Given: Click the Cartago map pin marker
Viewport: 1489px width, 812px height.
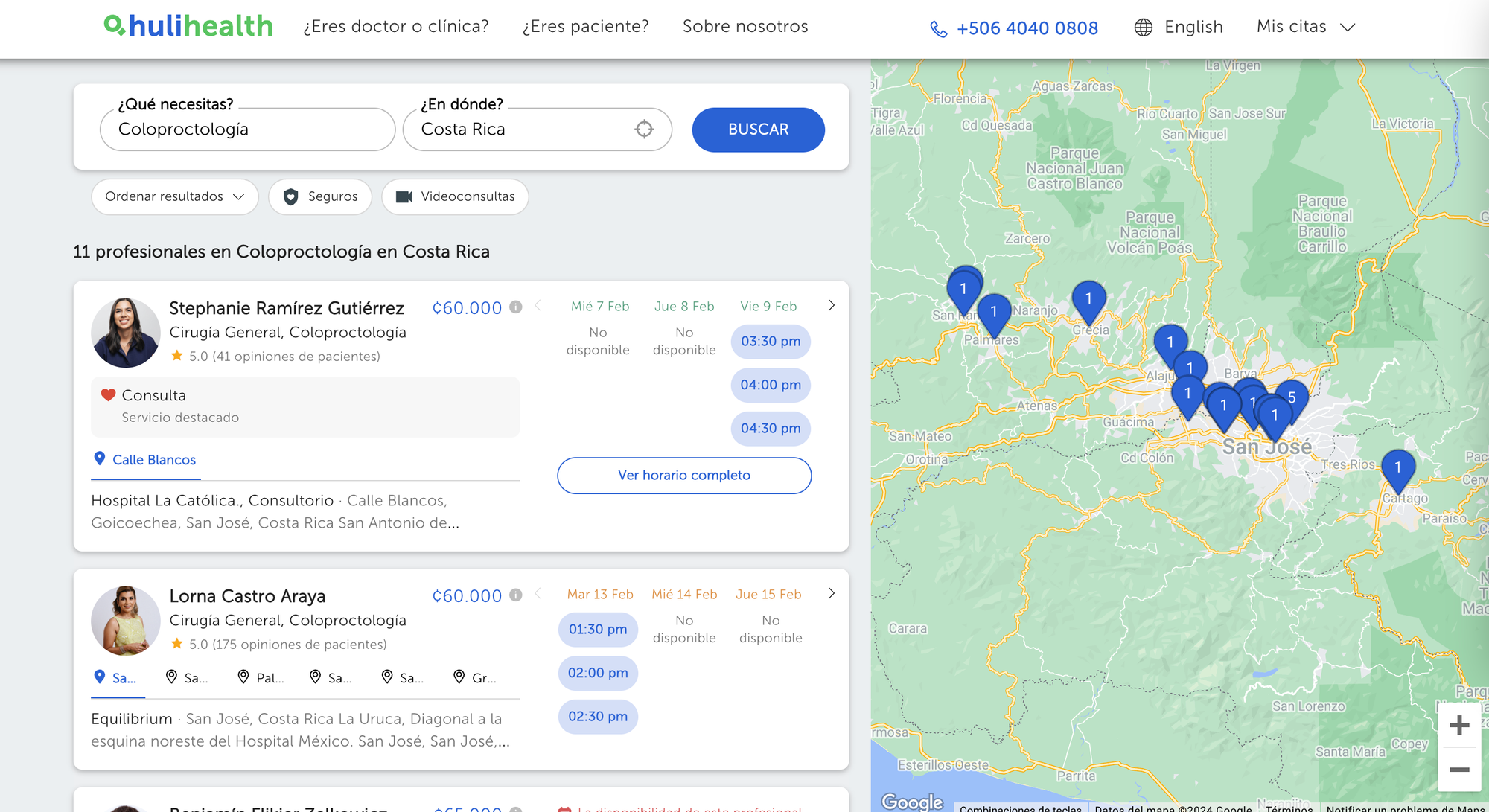Looking at the screenshot, I should coord(1397,468).
